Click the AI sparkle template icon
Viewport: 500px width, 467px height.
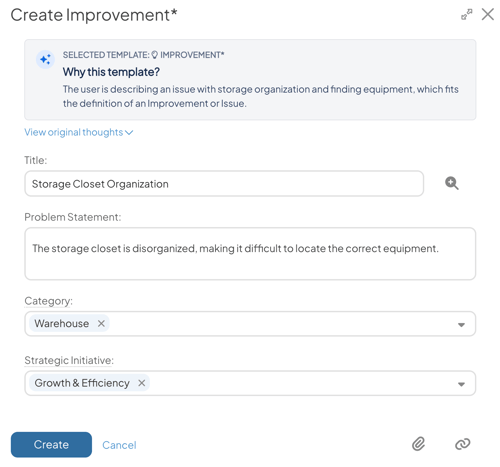click(x=45, y=60)
